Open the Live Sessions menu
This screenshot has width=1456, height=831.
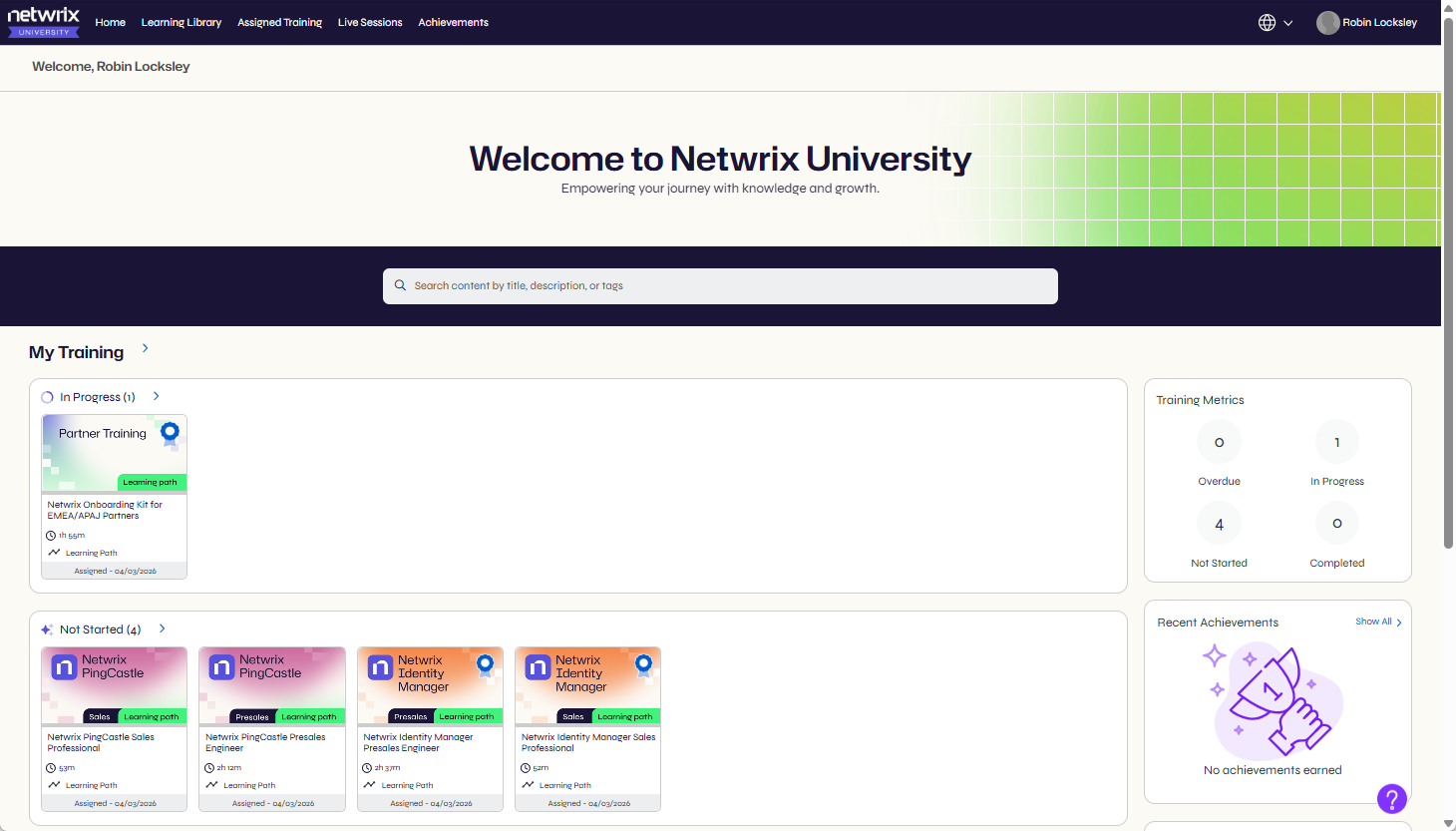(370, 22)
